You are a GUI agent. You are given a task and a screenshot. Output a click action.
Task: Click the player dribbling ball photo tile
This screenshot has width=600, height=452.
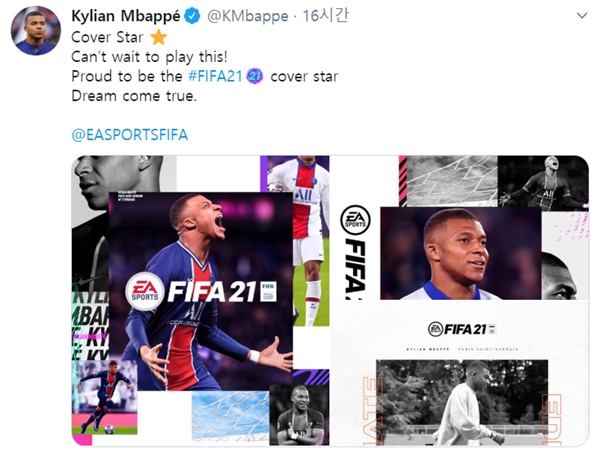(104, 397)
